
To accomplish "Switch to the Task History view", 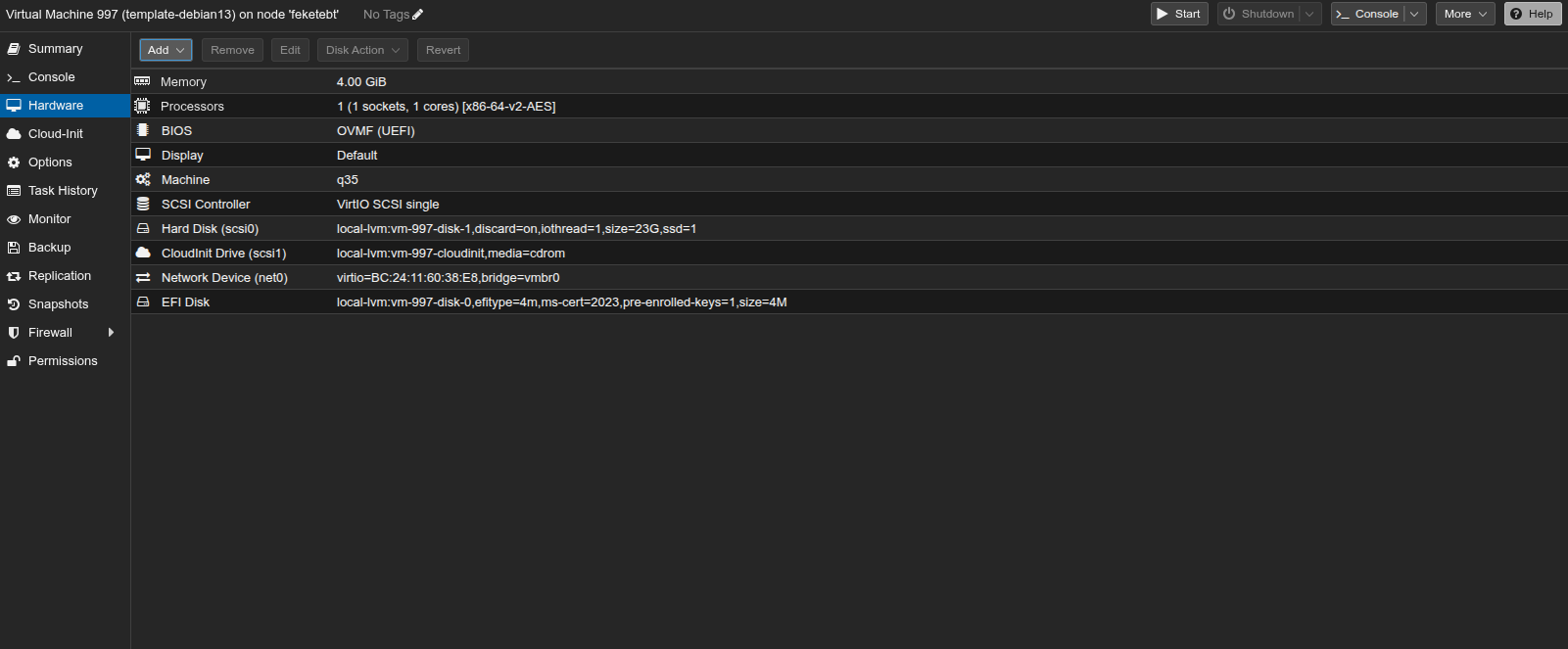I will (63, 190).
